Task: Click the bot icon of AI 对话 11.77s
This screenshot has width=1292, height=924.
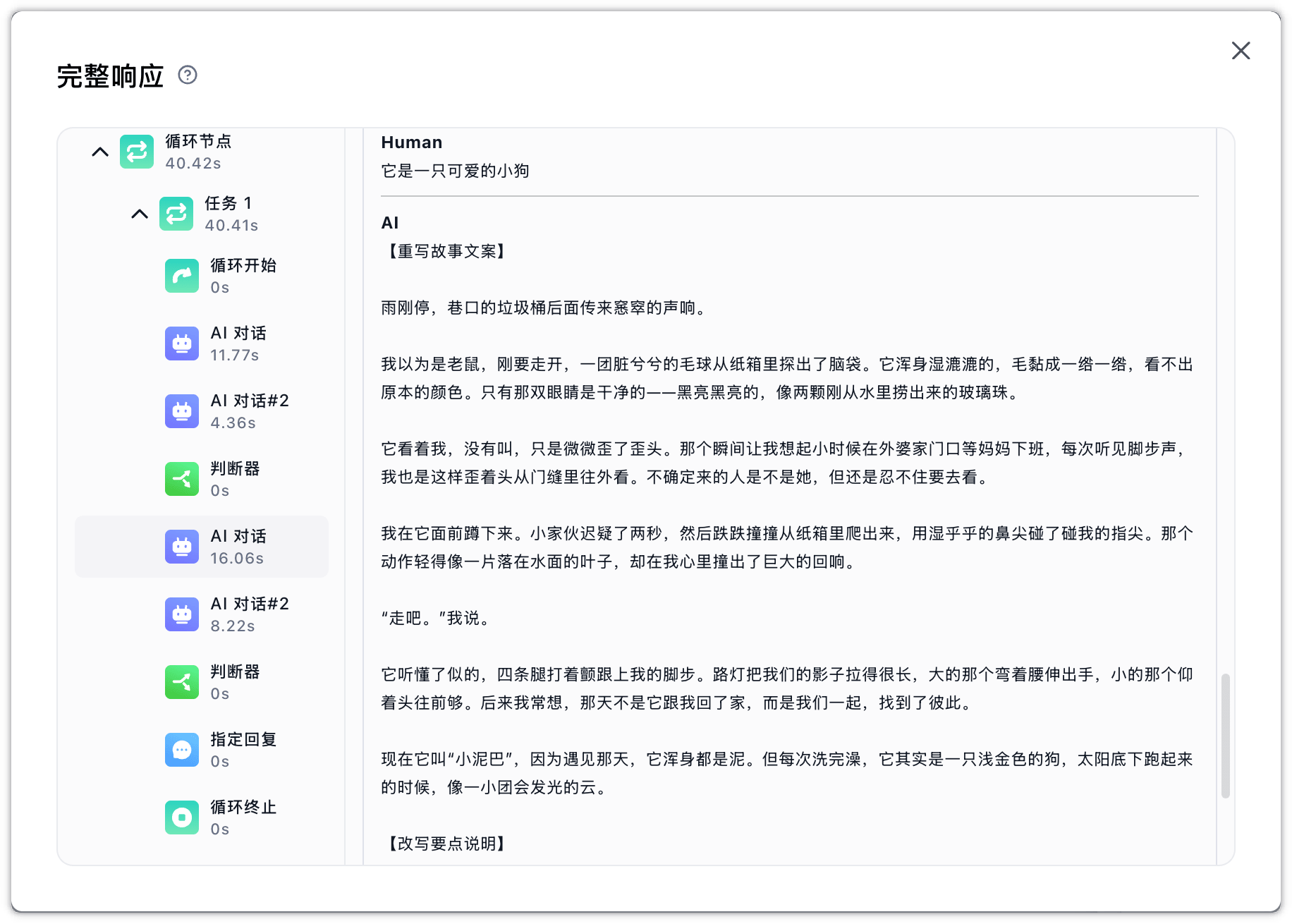Action: pos(182,344)
